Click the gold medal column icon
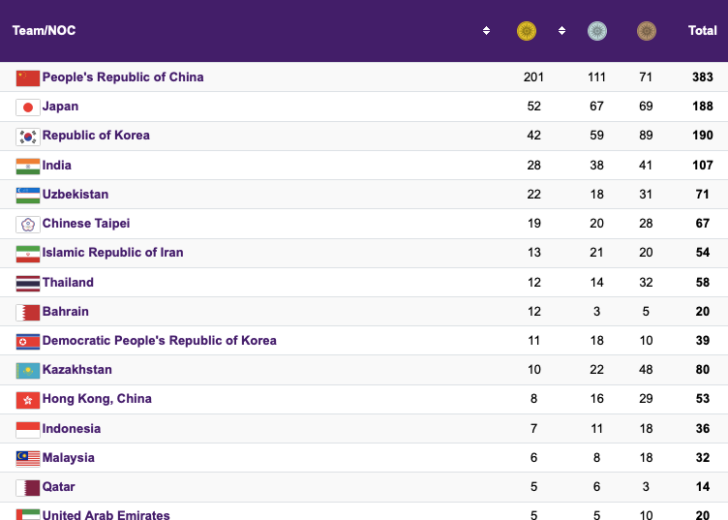 point(526,31)
